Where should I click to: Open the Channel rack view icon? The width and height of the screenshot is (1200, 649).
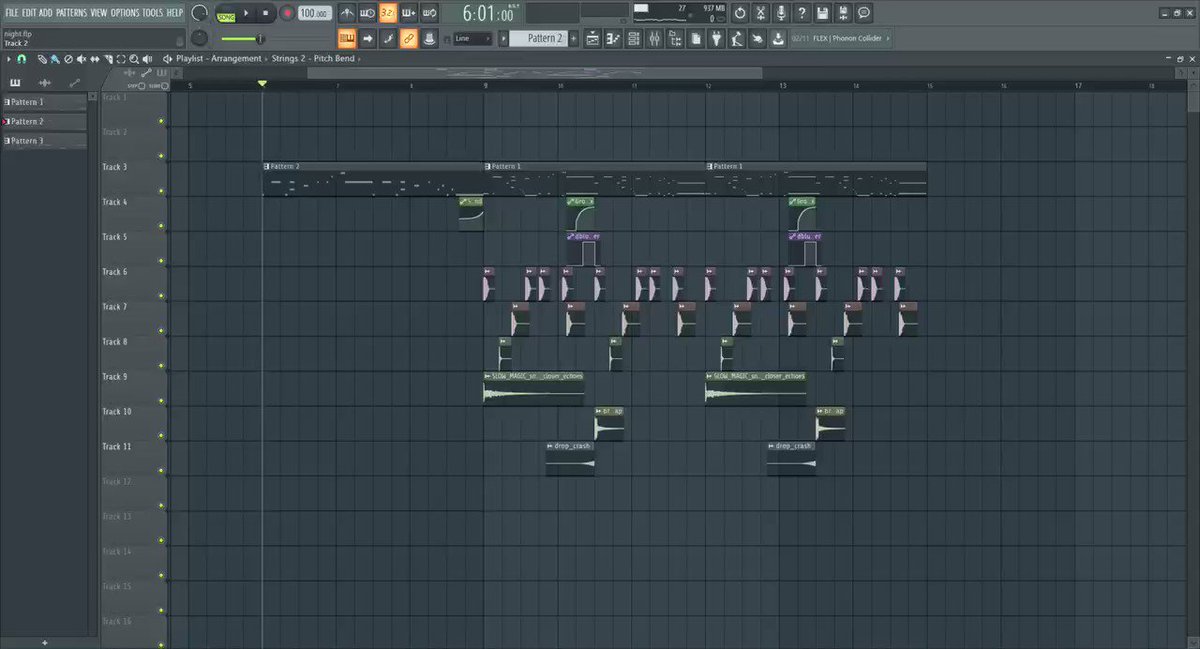click(634, 38)
